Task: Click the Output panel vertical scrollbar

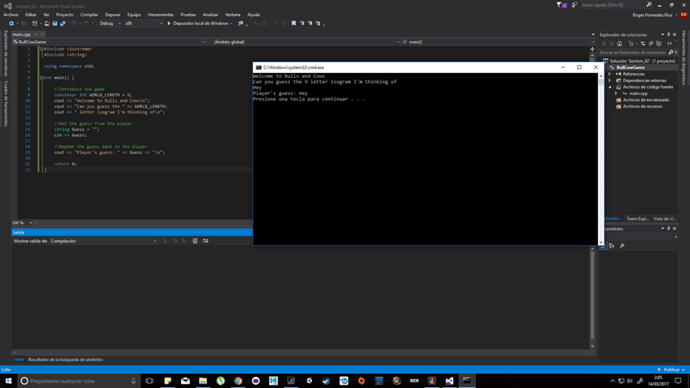Action: click(592, 297)
